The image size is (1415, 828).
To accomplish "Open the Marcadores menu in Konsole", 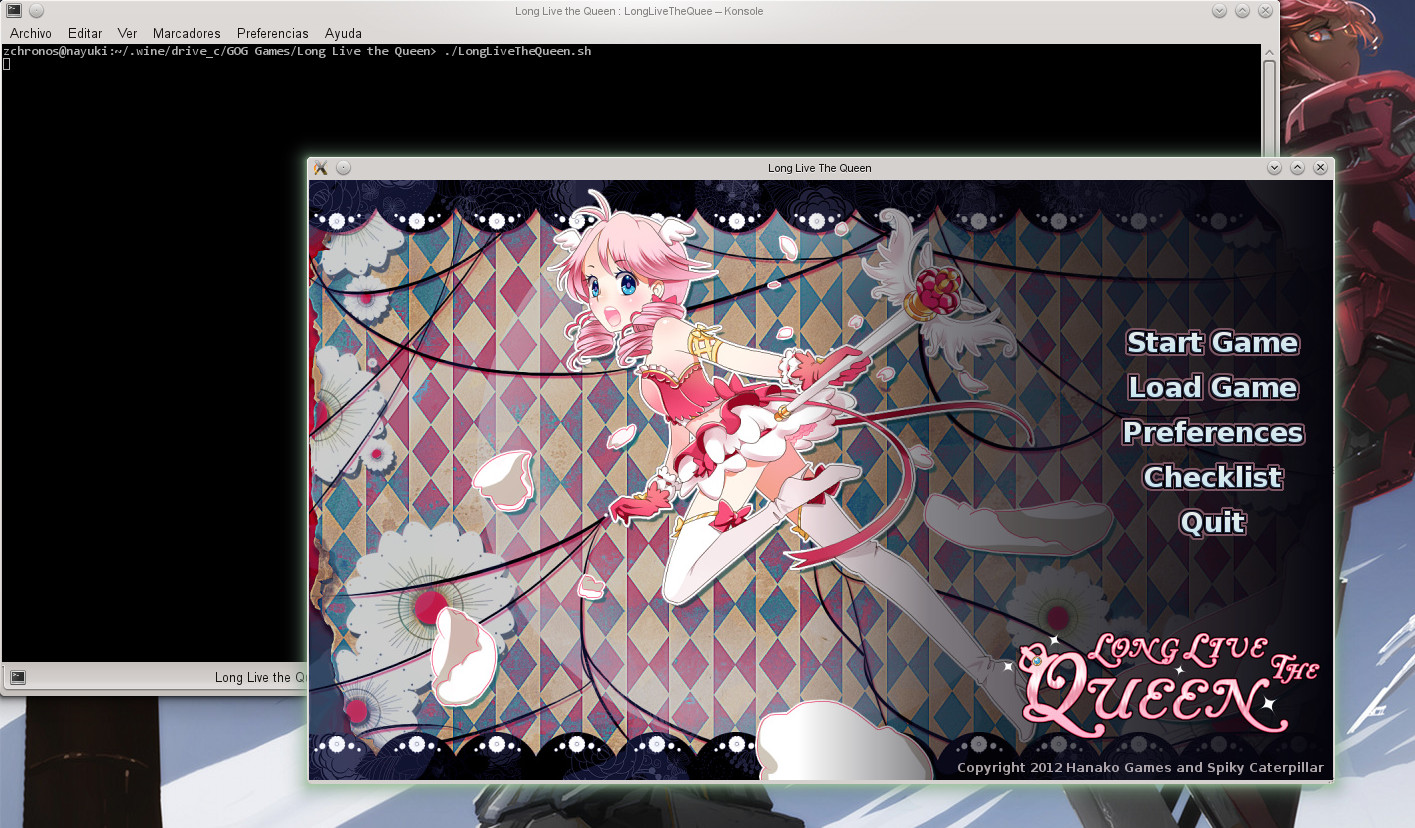I will 187,33.
